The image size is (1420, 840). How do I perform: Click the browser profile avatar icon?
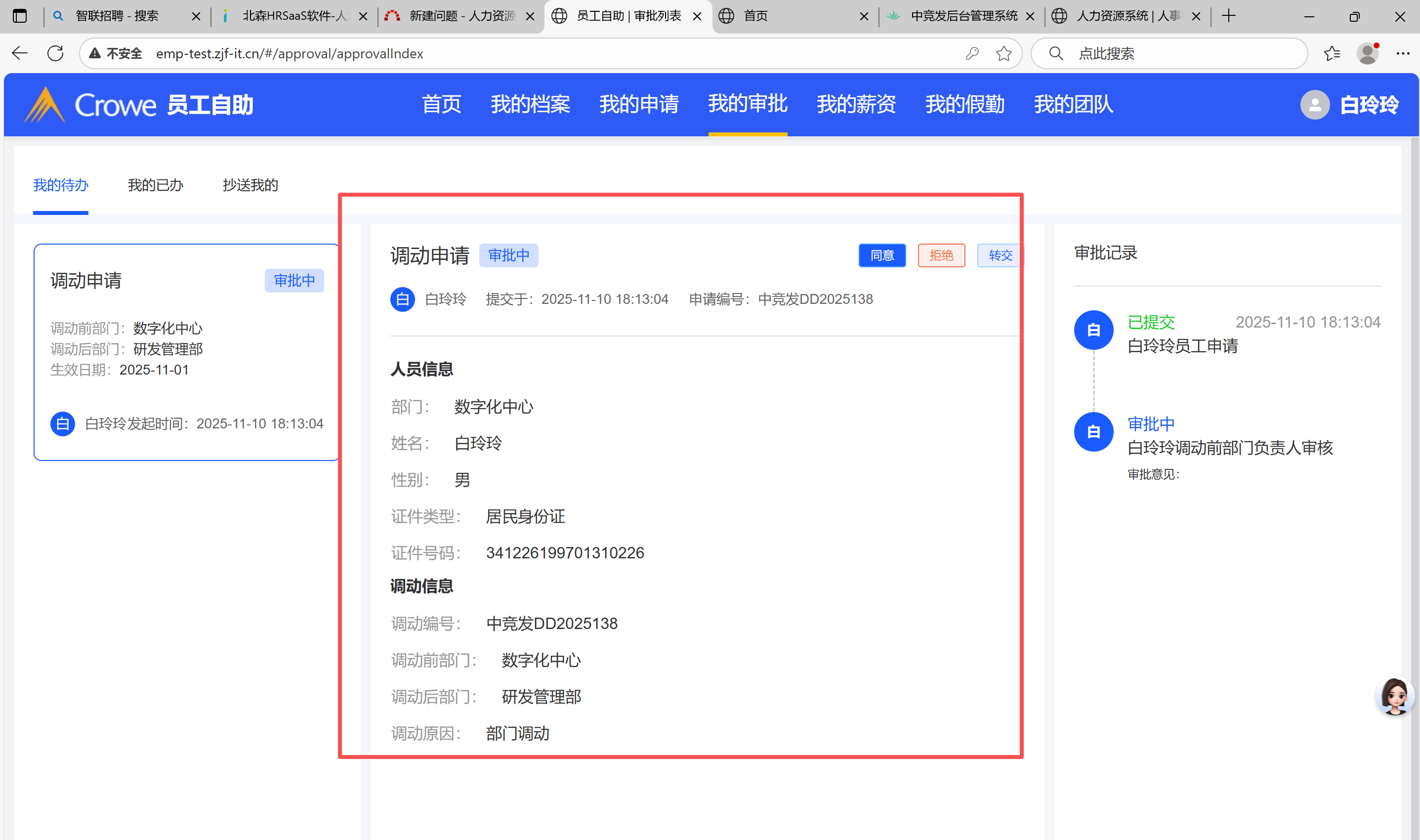(1367, 53)
